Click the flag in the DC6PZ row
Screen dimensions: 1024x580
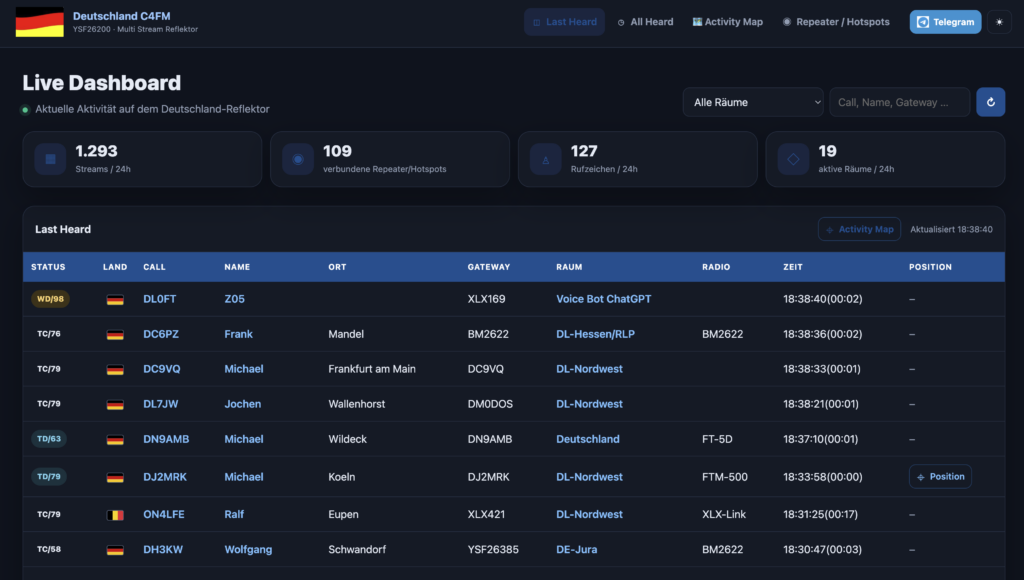[115, 334]
